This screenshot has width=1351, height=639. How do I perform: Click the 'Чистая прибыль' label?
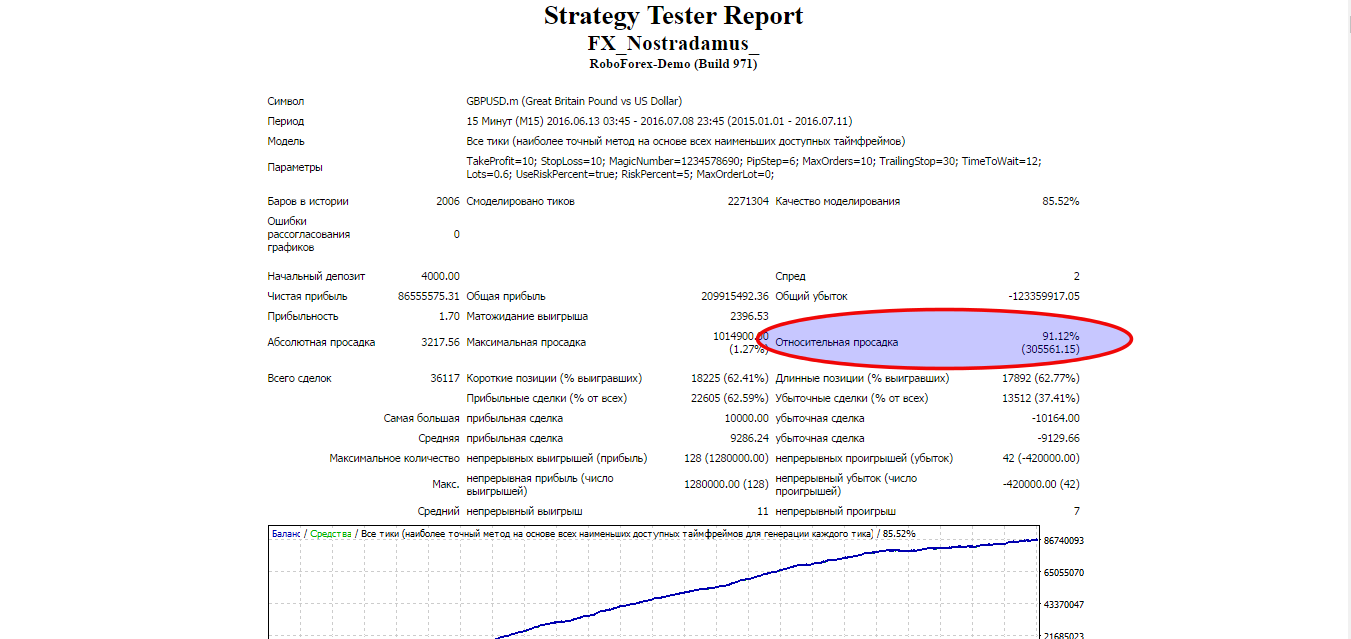[x=307, y=296]
